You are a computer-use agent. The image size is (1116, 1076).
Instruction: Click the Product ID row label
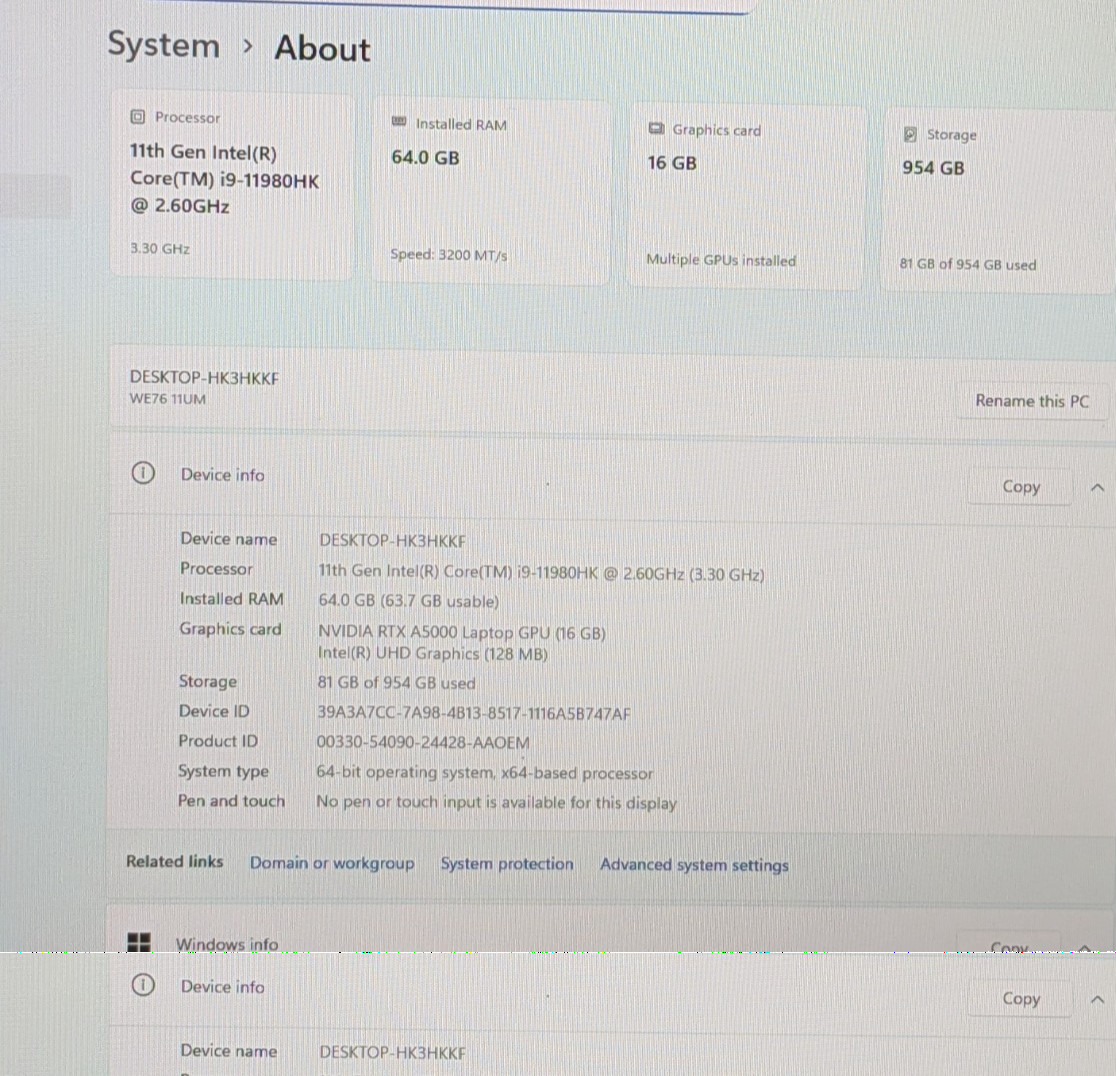(218, 741)
